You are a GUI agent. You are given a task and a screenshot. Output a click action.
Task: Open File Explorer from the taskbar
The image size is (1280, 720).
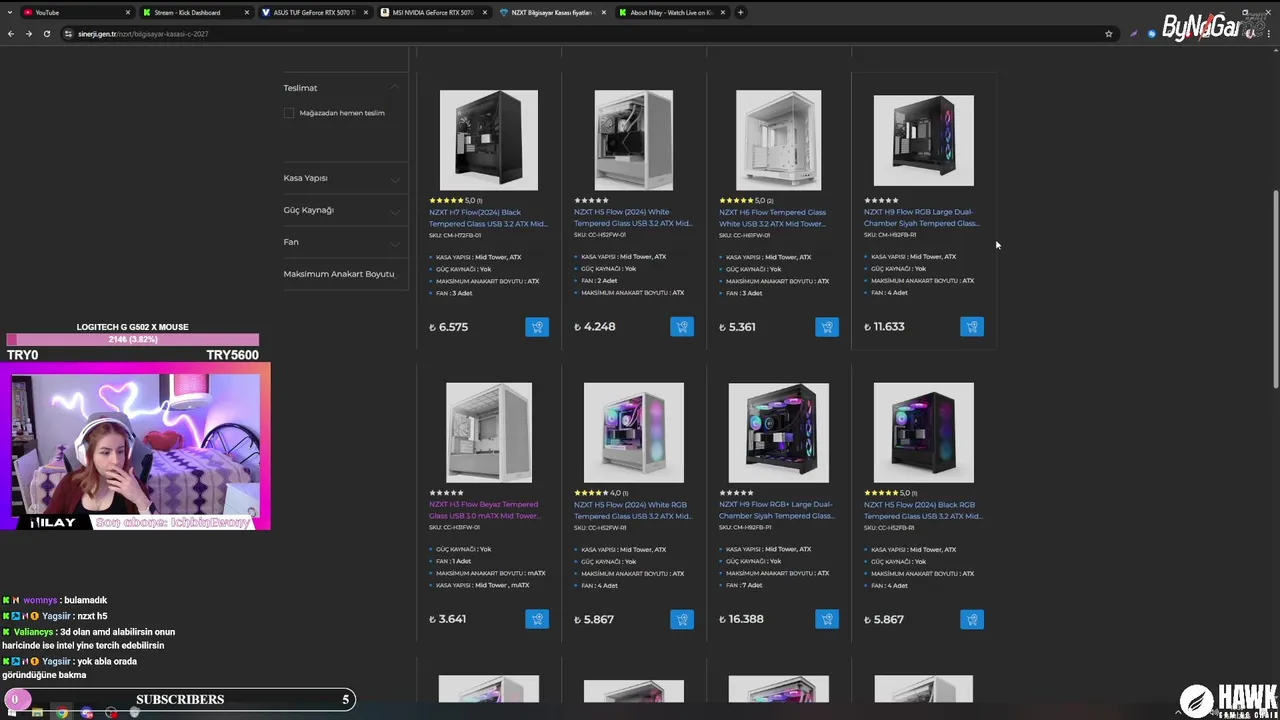point(37,712)
